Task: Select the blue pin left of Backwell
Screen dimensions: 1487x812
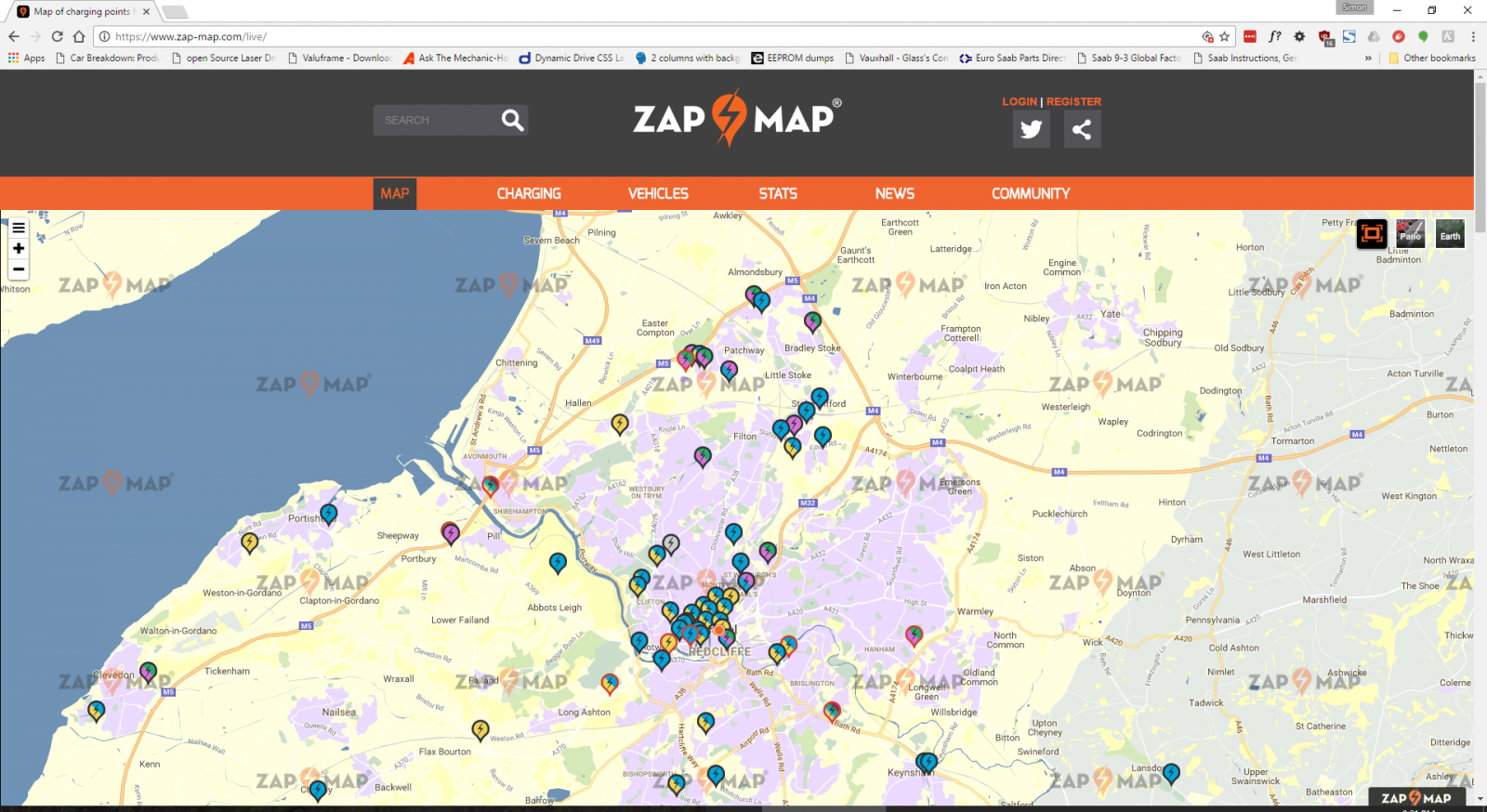Action: 318,791
